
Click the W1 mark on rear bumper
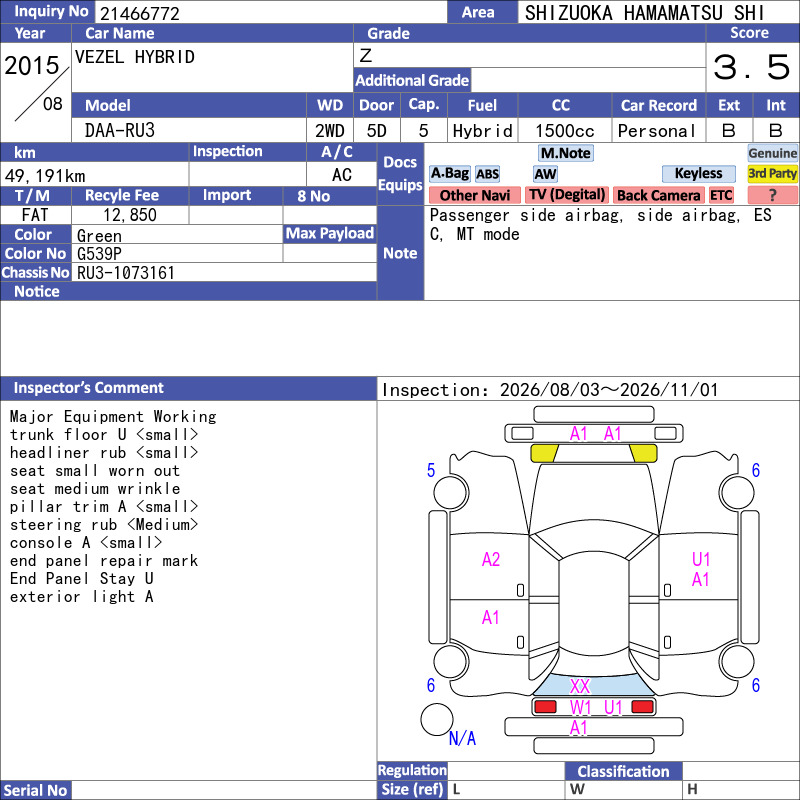tap(580, 707)
